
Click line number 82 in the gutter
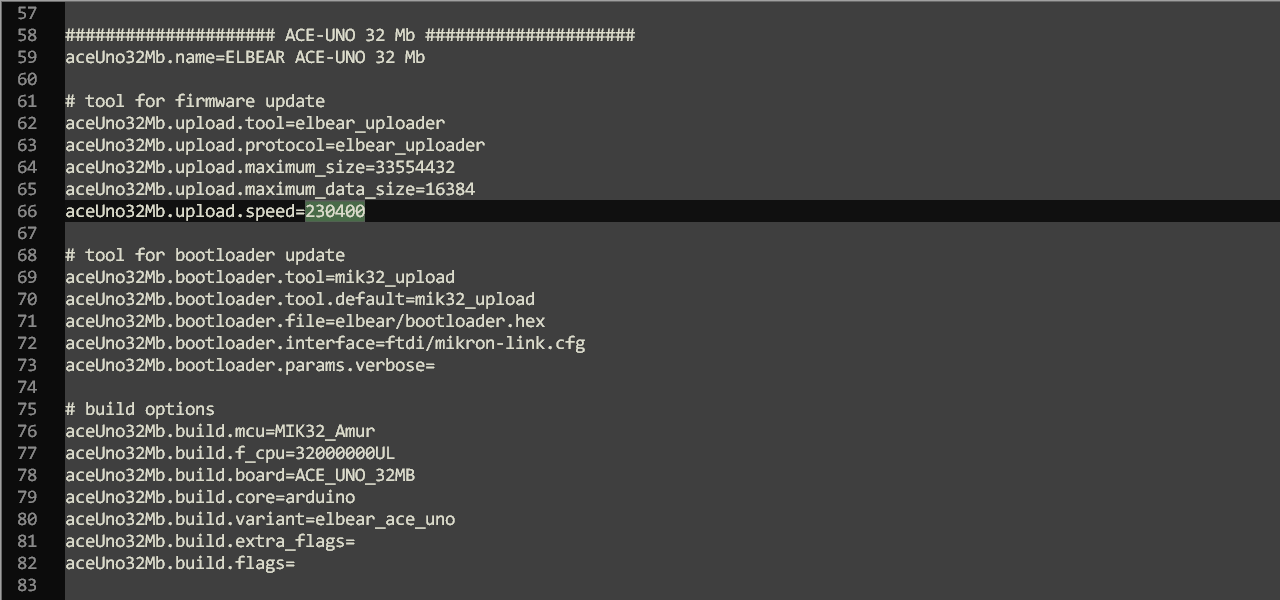point(26,563)
